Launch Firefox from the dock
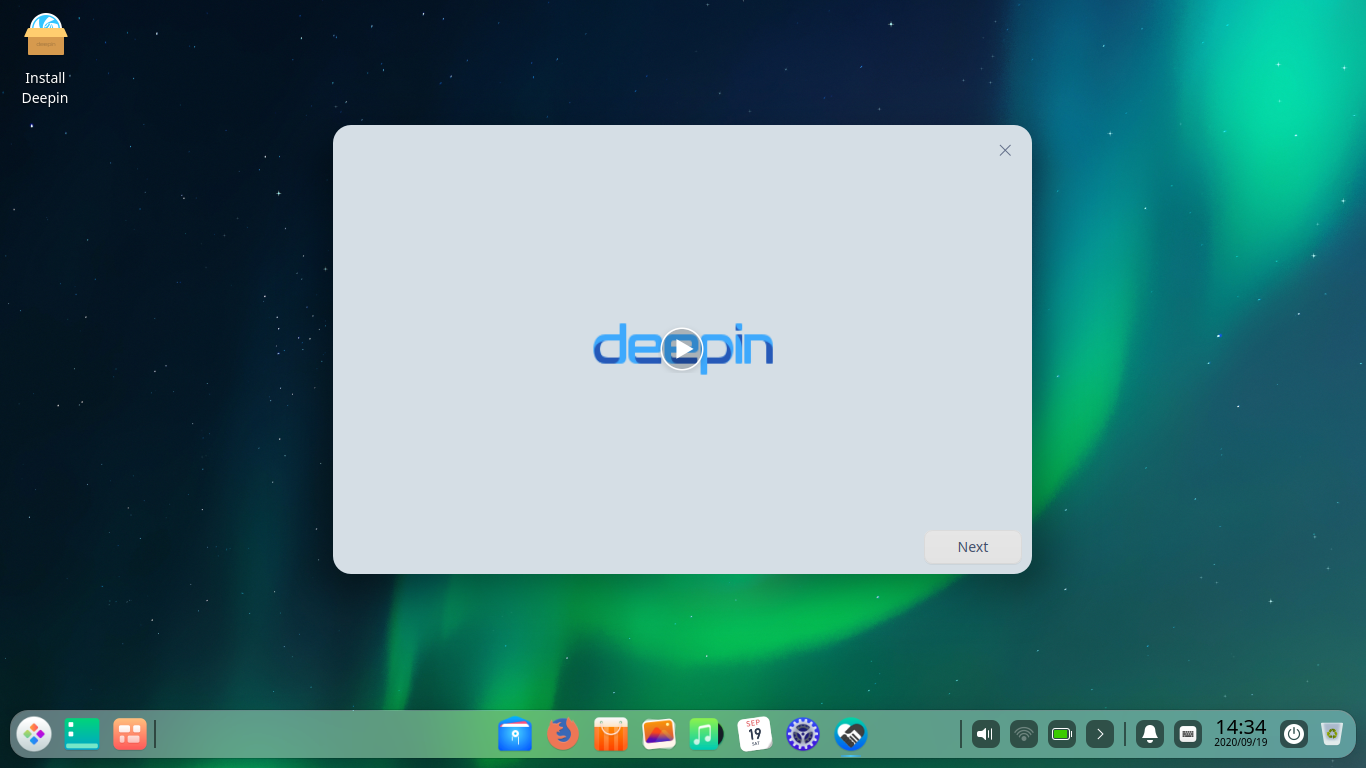The width and height of the screenshot is (1366, 768). click(x=563, y=734)
